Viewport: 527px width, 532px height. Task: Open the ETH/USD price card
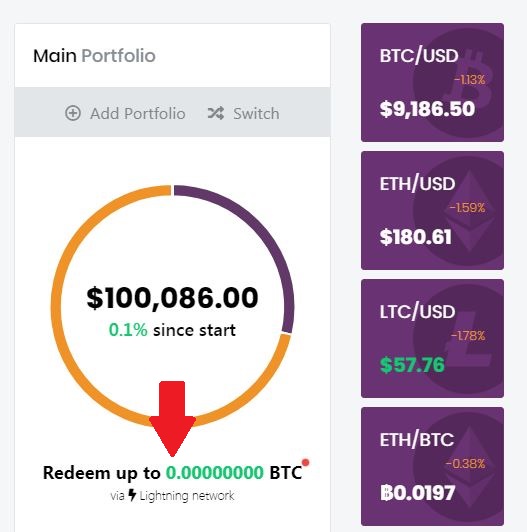click(432, 210)
